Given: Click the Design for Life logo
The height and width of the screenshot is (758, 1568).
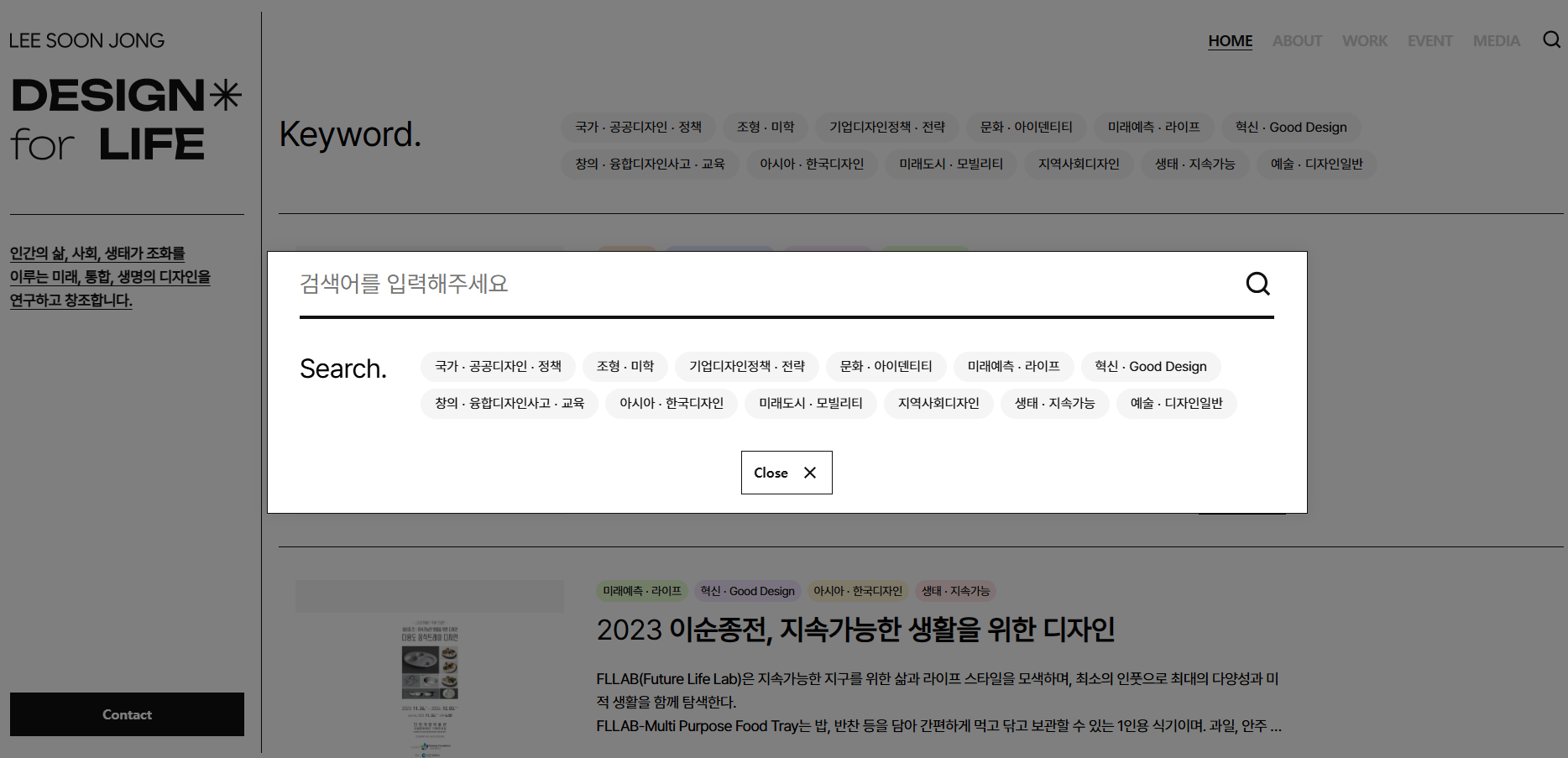Looking at the screenshot, I should tap(126, 119).
